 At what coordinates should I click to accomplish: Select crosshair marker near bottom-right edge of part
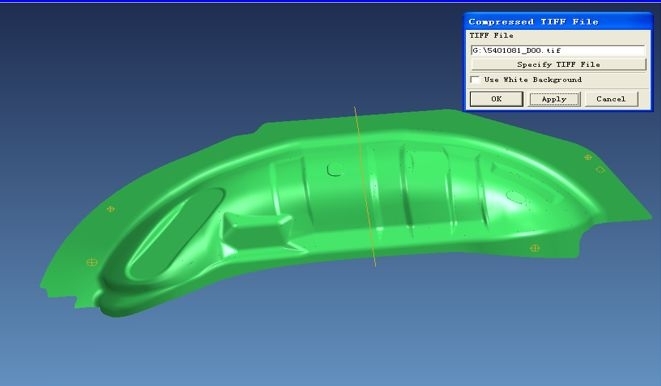pos(535,248)
